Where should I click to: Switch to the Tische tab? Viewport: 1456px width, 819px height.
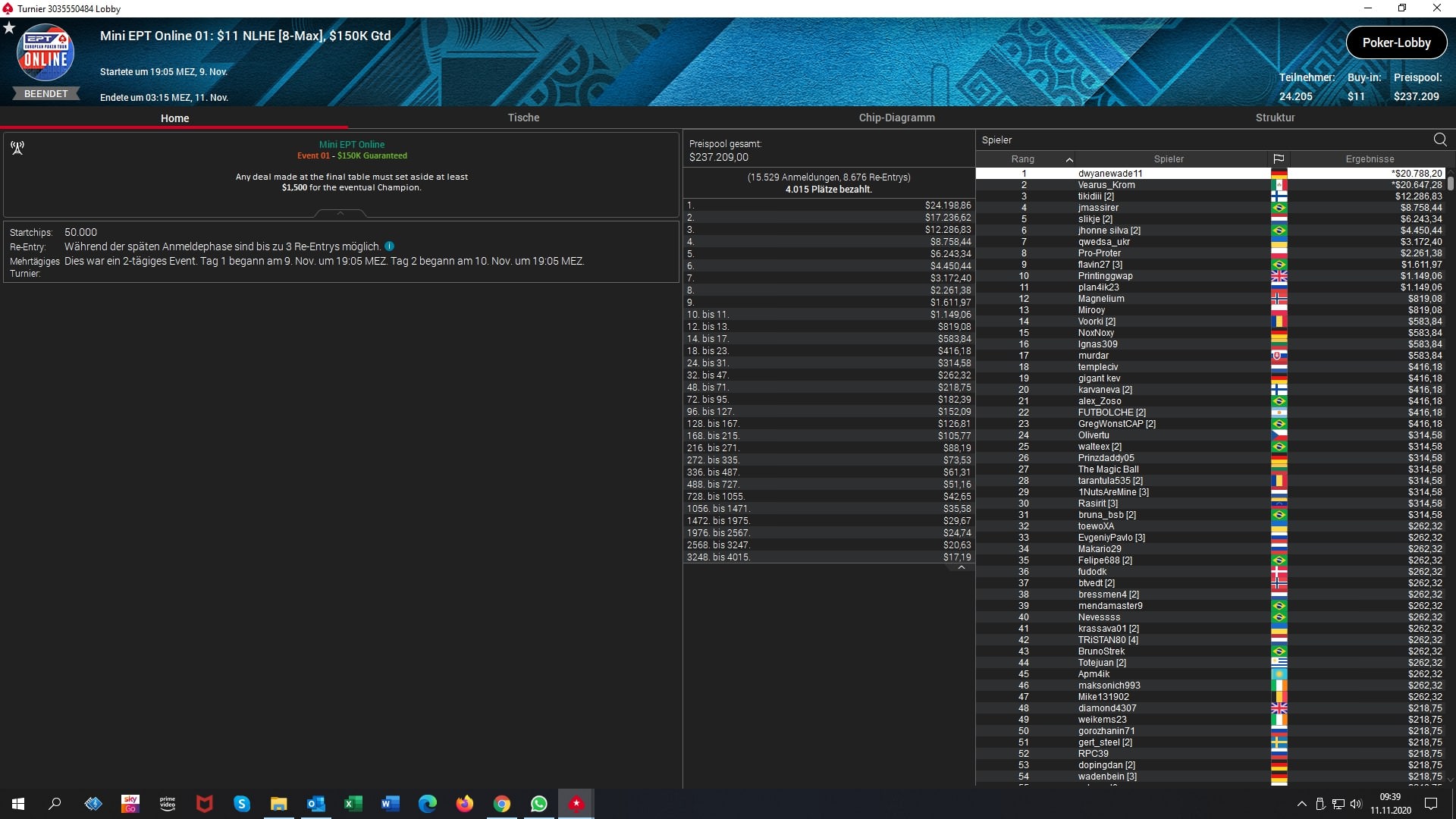523,118
